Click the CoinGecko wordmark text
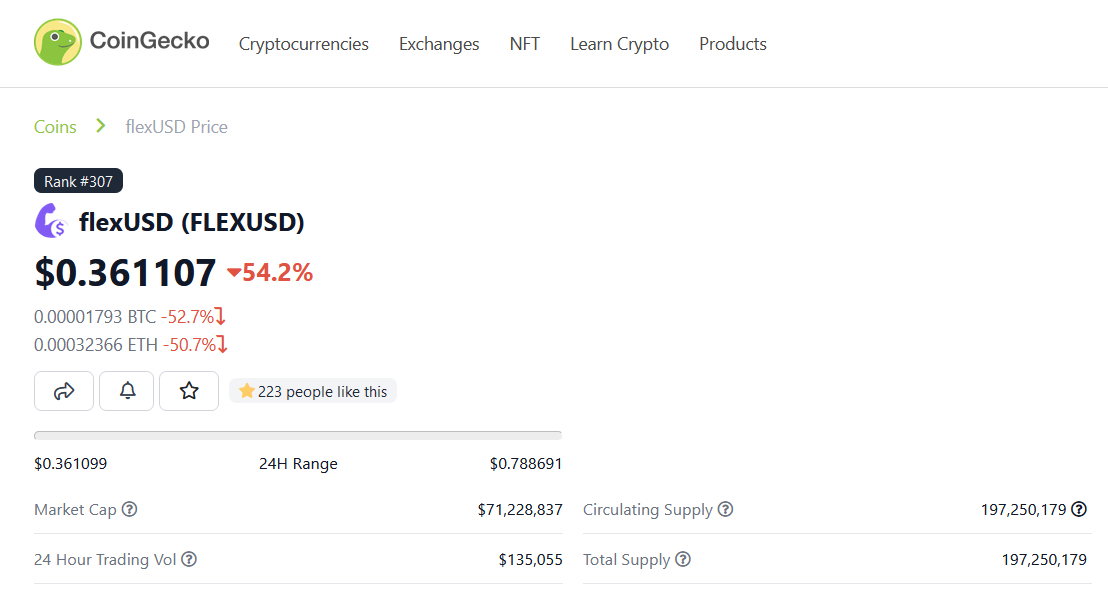Screen dimensions: 1108x596 tap(150, 41)
